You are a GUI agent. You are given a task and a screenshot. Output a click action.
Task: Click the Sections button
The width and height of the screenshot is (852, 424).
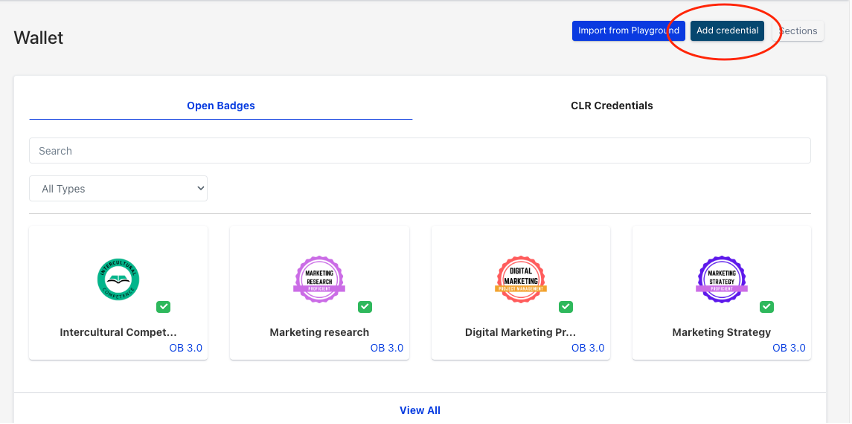point(798,31)
